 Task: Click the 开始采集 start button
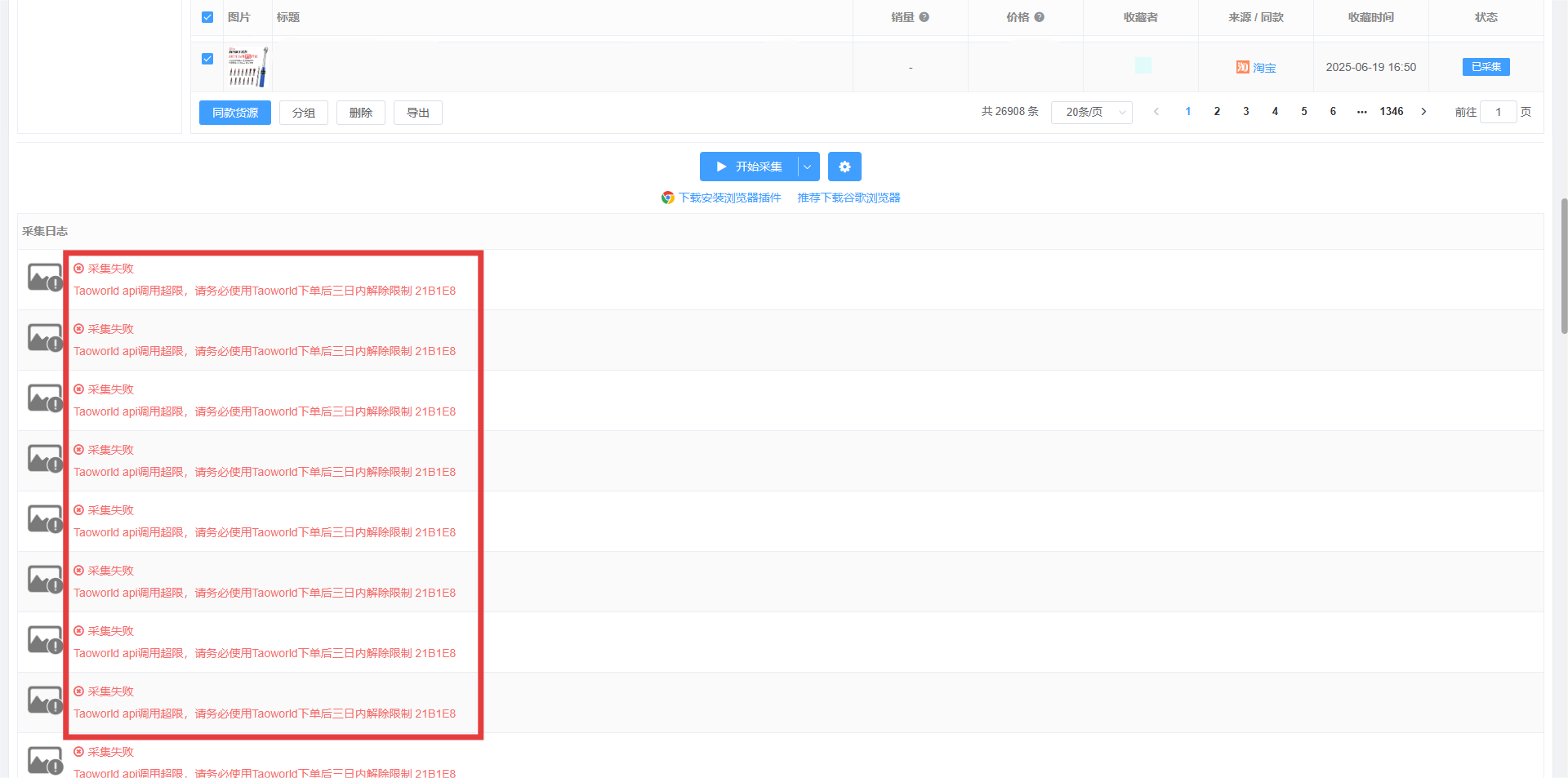tap(749, 167)
